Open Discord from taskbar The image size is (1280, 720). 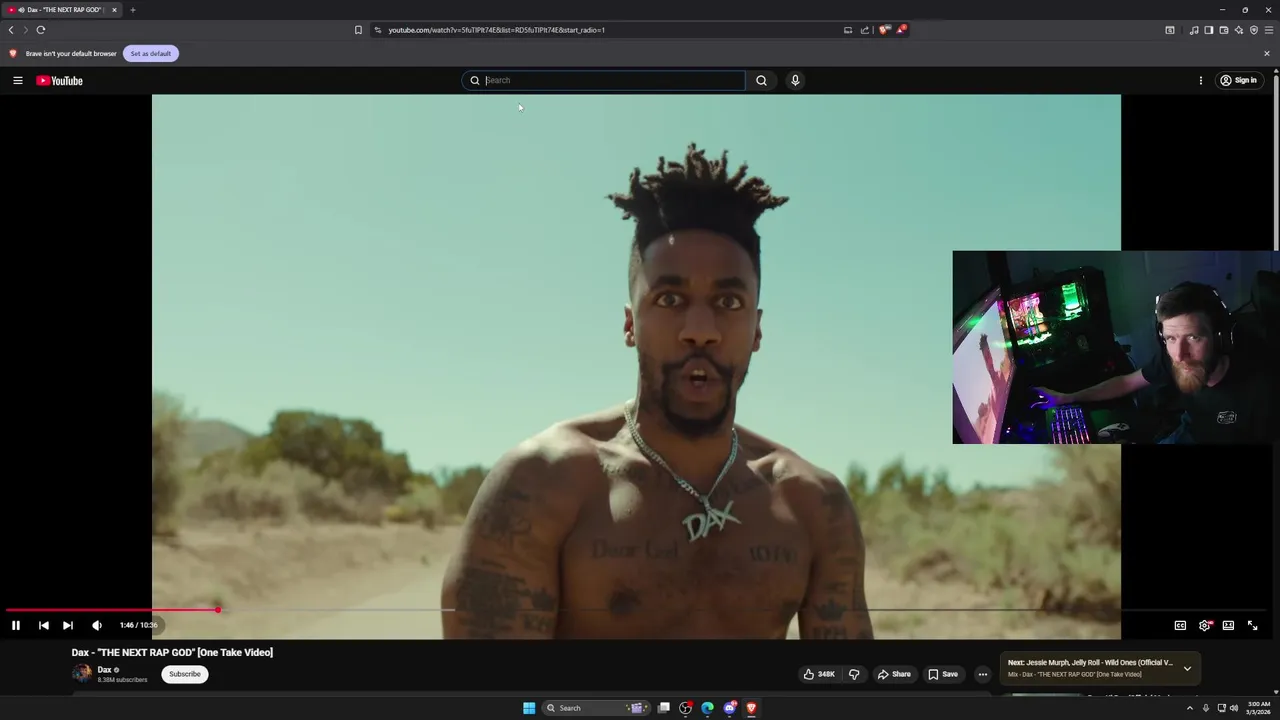(729, 708)
